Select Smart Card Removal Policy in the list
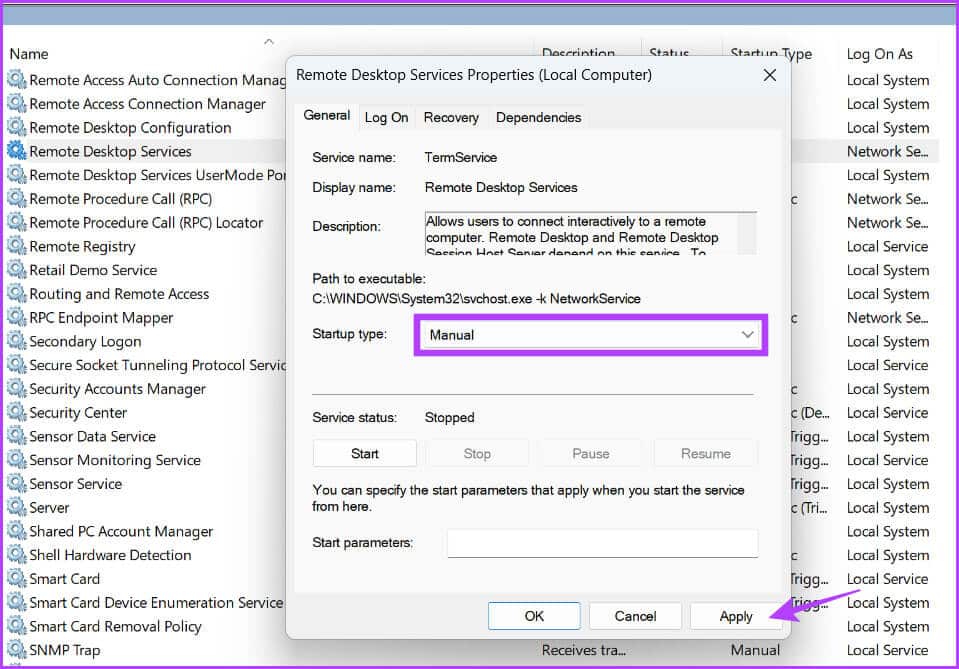Image resolution: width=959 pixels, height=669 pixels. point(115,626)
